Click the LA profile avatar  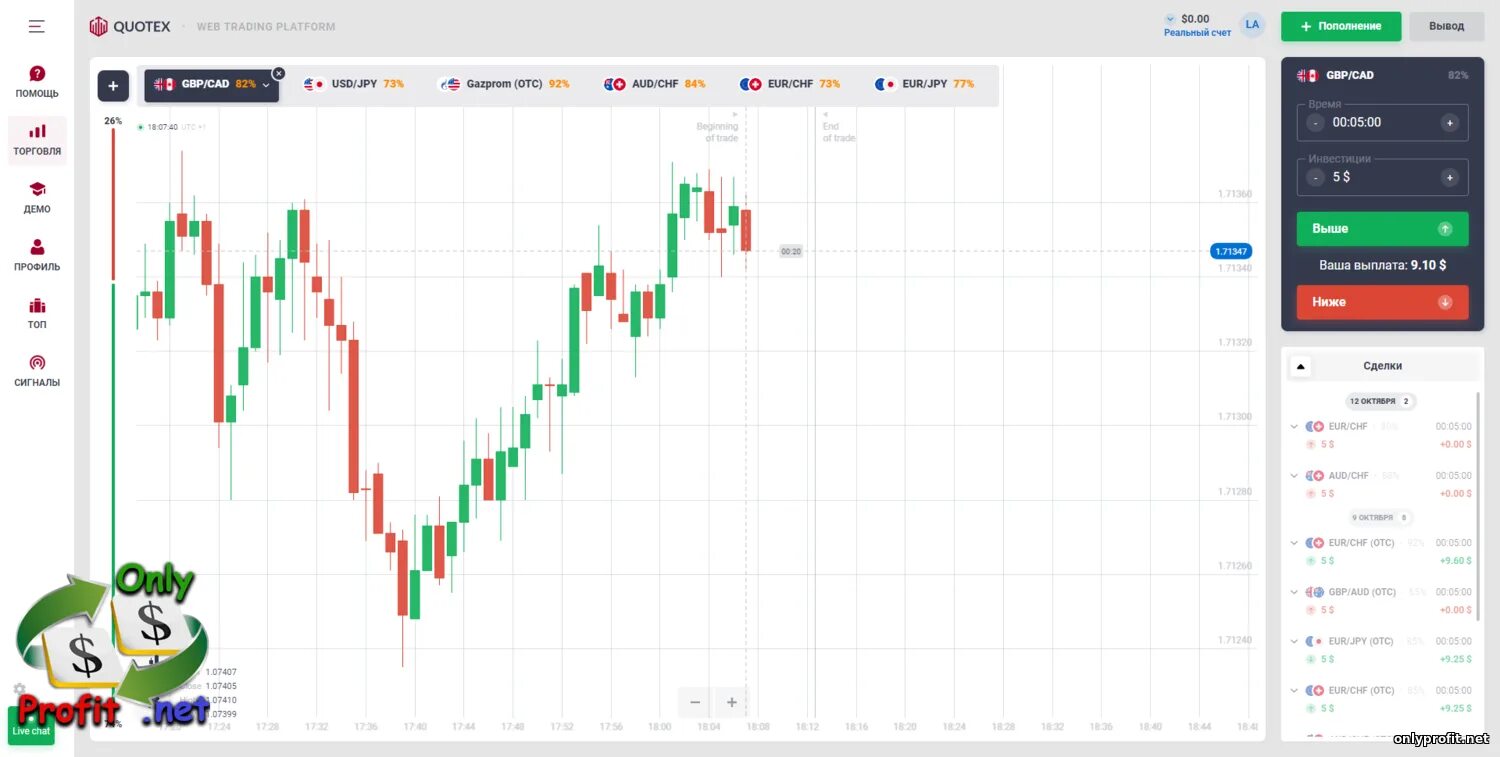(1252, 25)
